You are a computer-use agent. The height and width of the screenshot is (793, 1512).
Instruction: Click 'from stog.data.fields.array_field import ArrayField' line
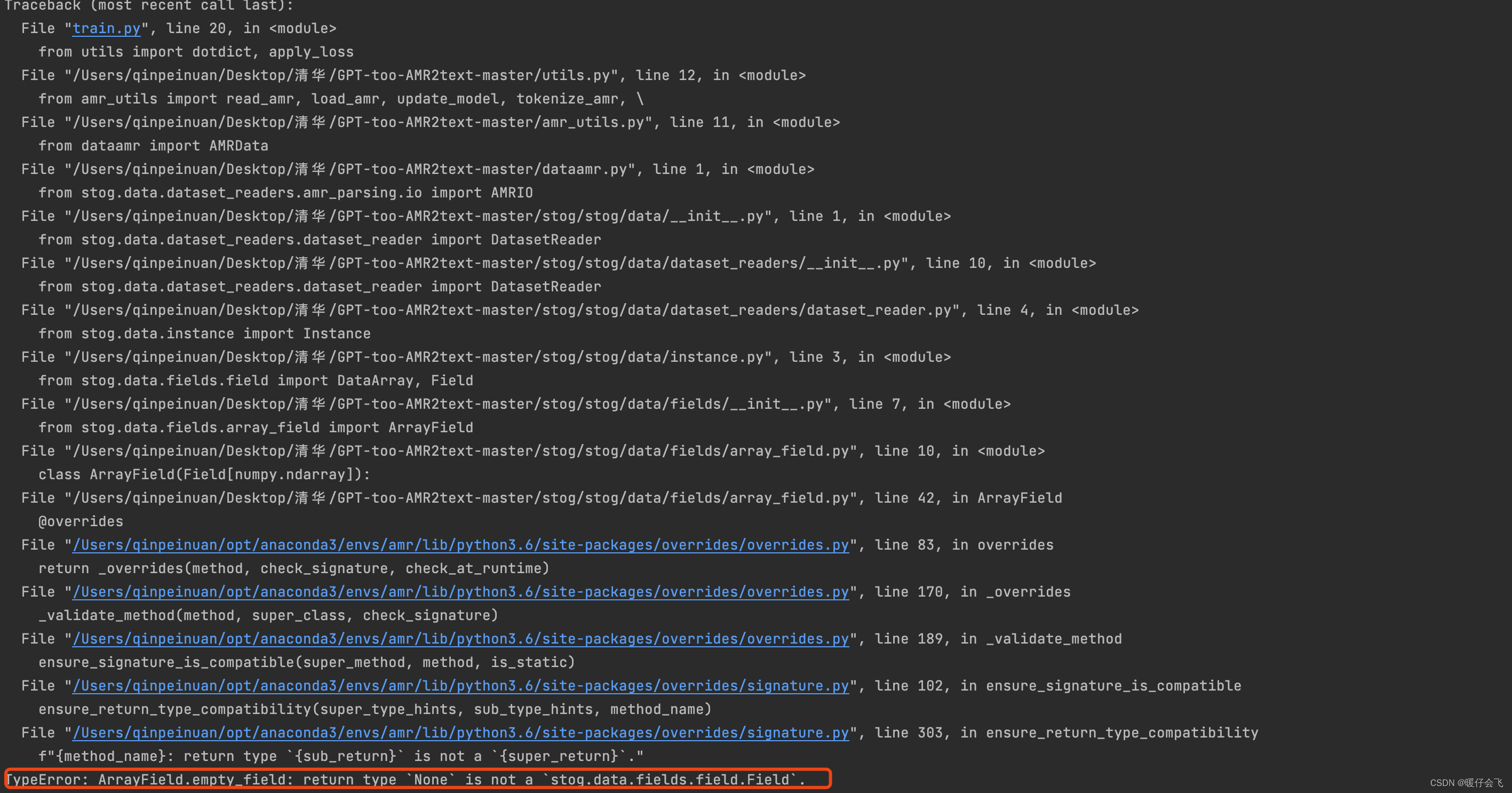click(x=256, y=427)
